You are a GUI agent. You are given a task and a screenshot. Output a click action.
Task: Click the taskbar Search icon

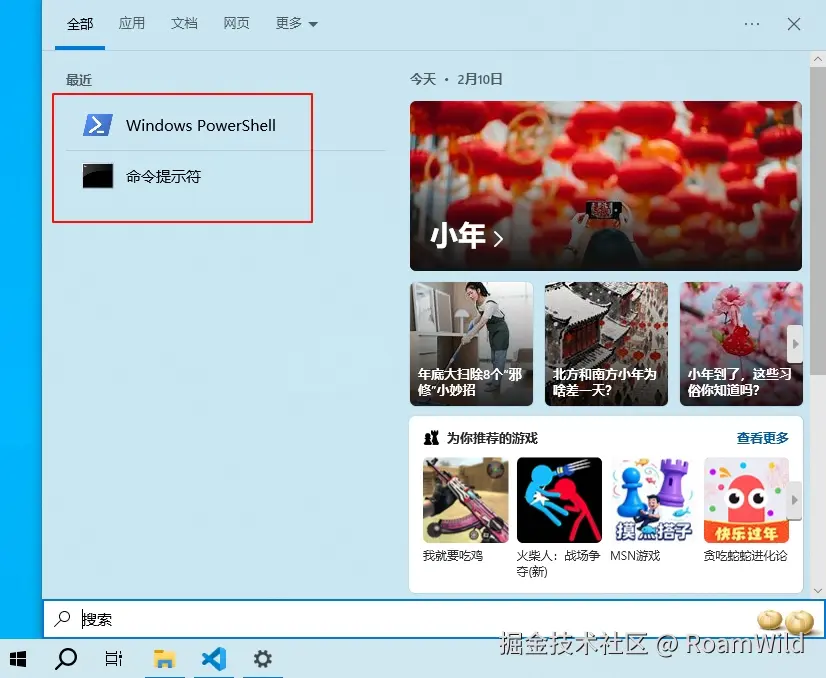click(x=66, y=659)
